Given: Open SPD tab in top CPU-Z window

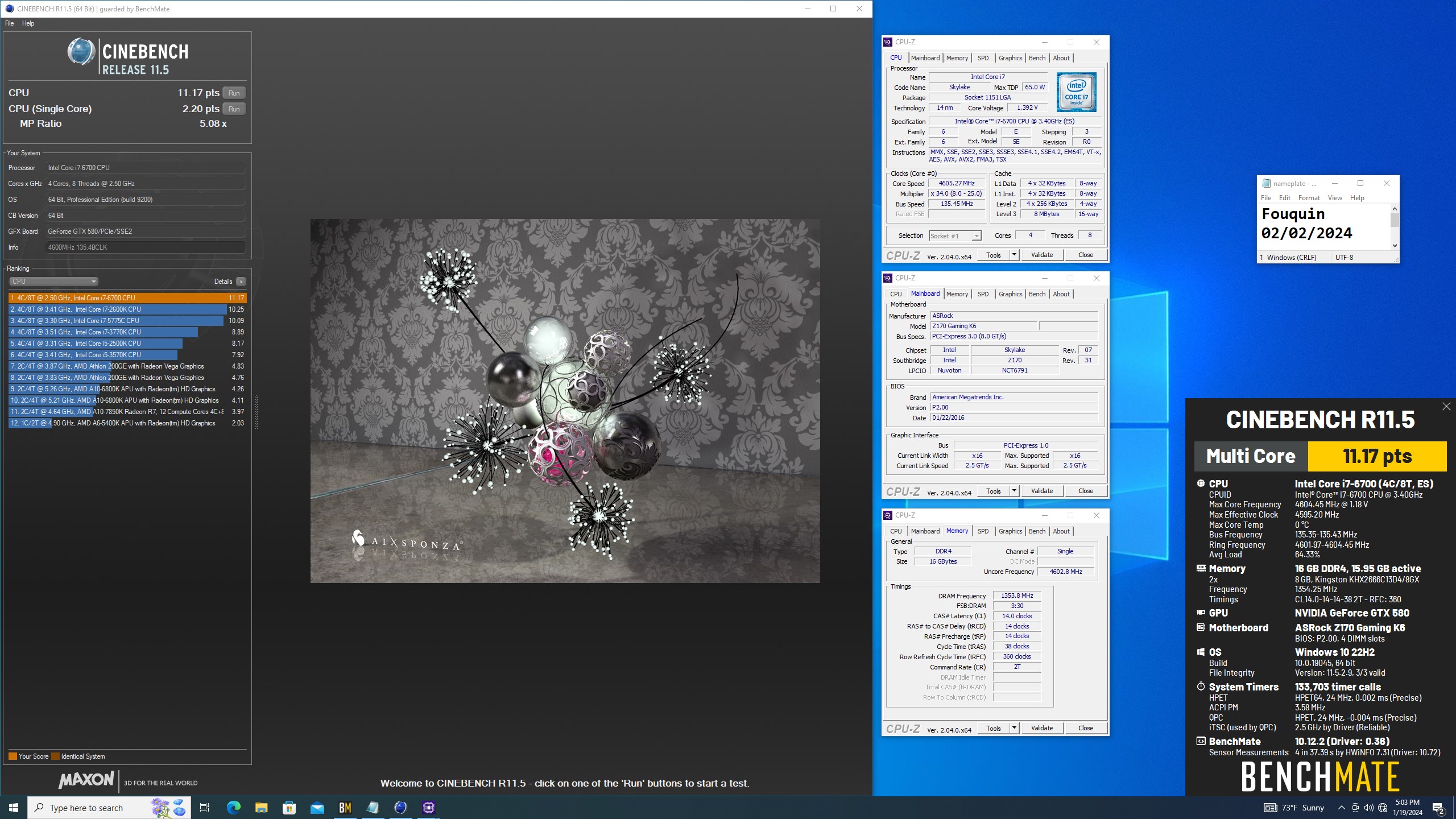Looking at the screenshot, I should (x=983, y=58).
